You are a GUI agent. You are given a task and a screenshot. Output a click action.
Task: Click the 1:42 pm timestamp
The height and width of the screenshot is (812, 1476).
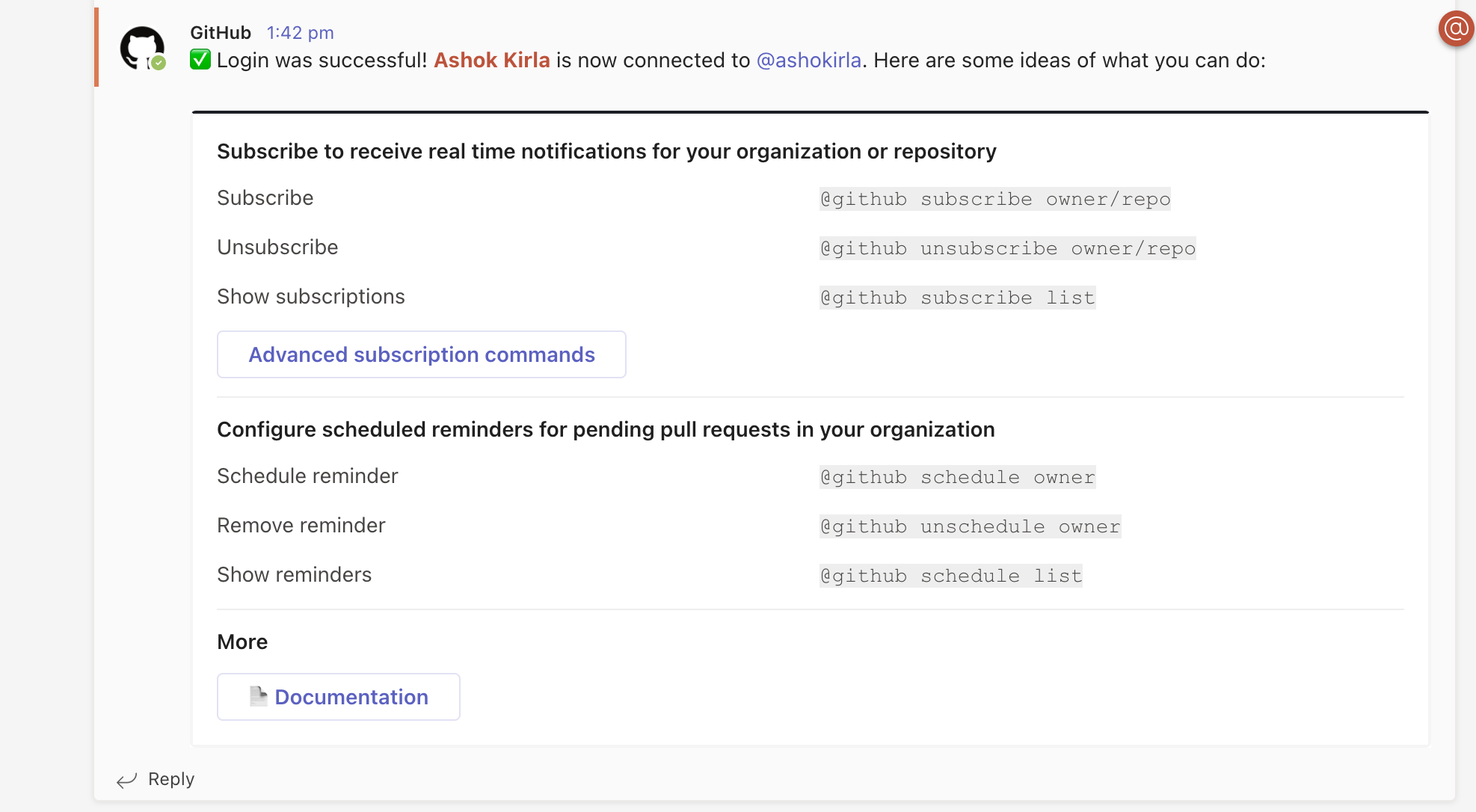pyautogui.click(x=300, y=33)
